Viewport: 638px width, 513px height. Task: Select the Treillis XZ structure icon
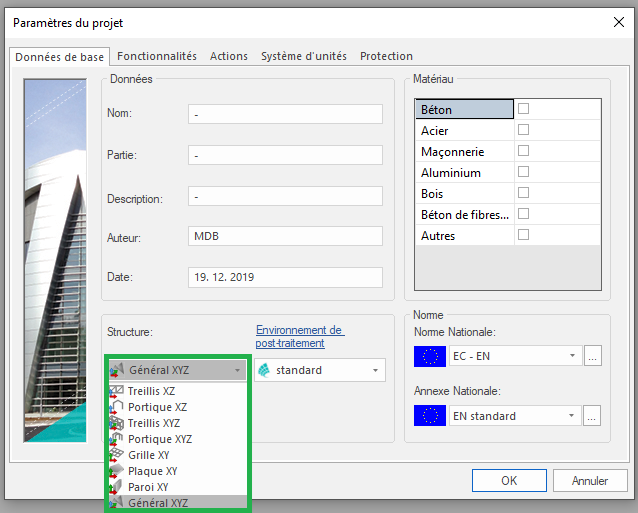[x=117, y=391]
